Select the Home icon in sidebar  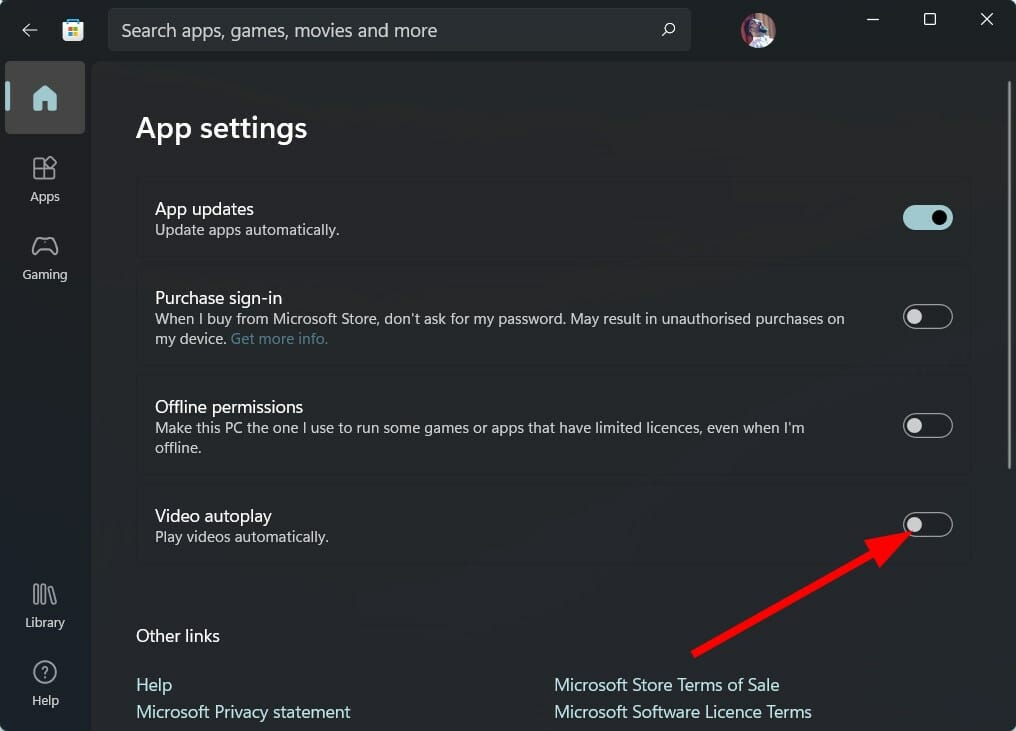(x=44, y=97)
